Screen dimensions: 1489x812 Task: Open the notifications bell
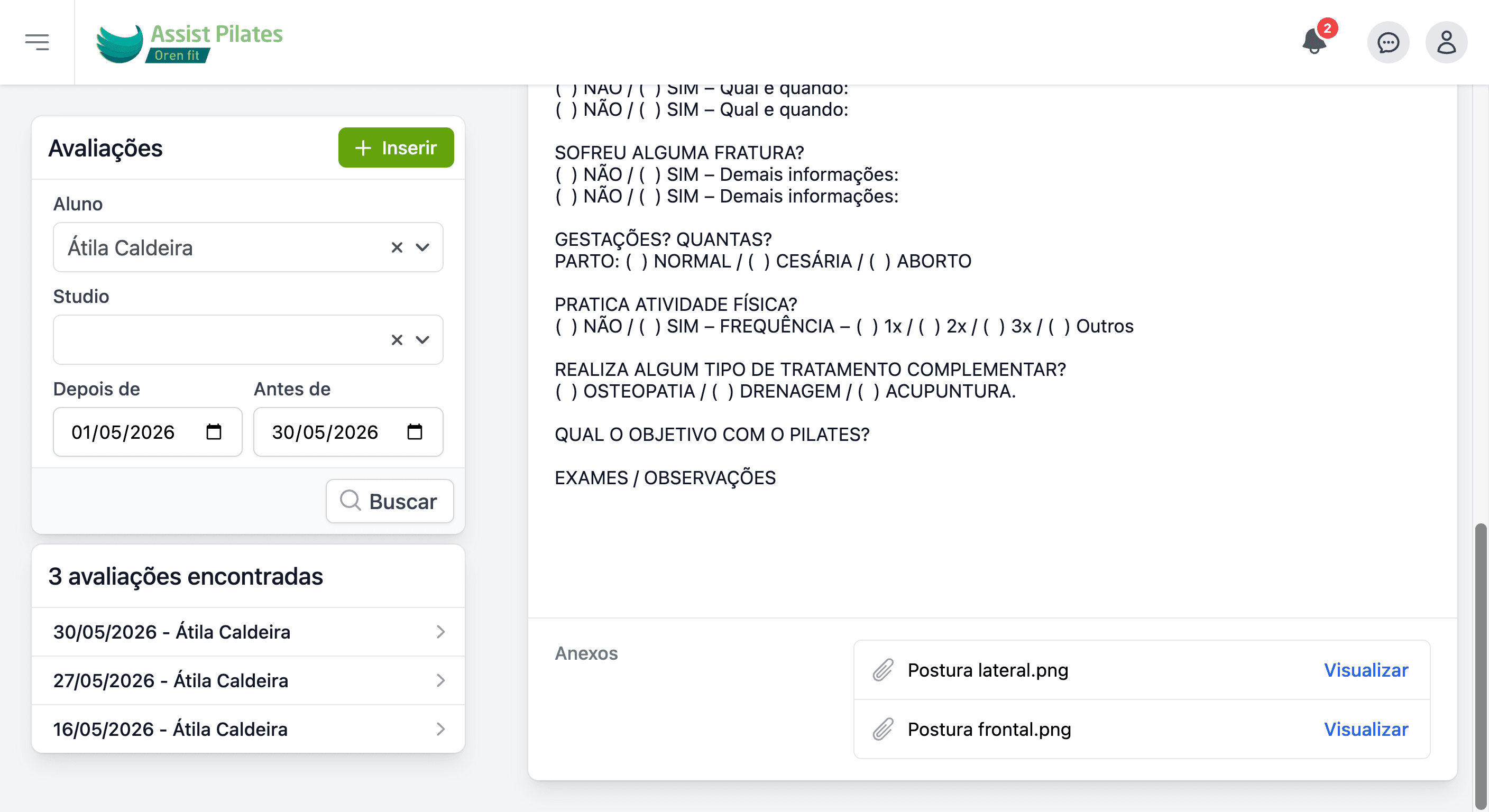1315,42
